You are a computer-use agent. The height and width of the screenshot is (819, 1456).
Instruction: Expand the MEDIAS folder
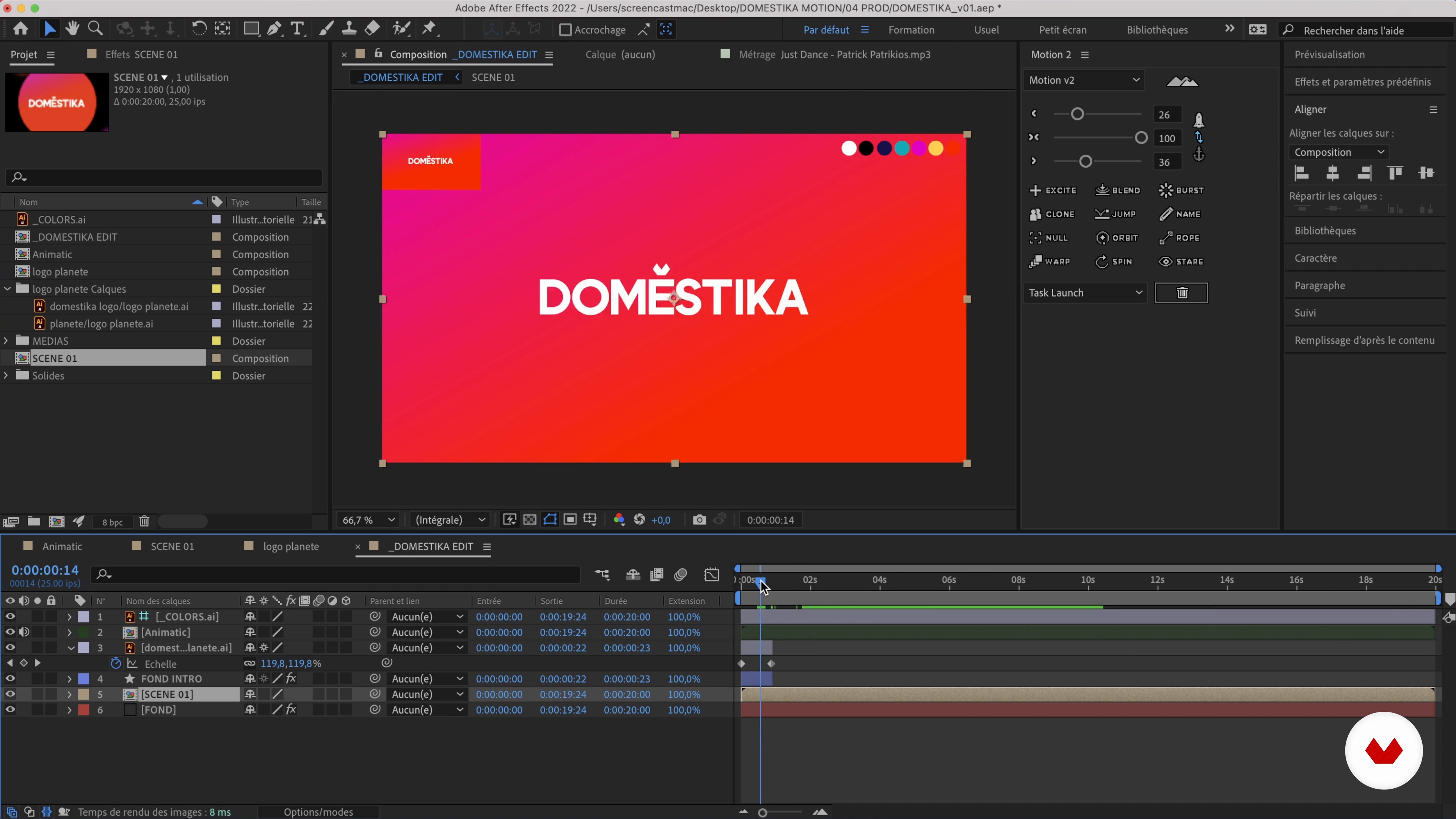pos(6,341)
